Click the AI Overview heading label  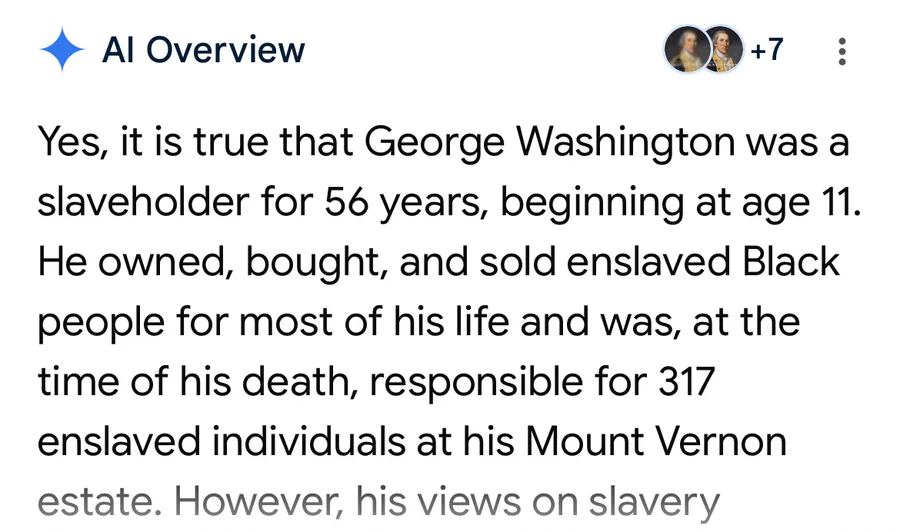203,49
